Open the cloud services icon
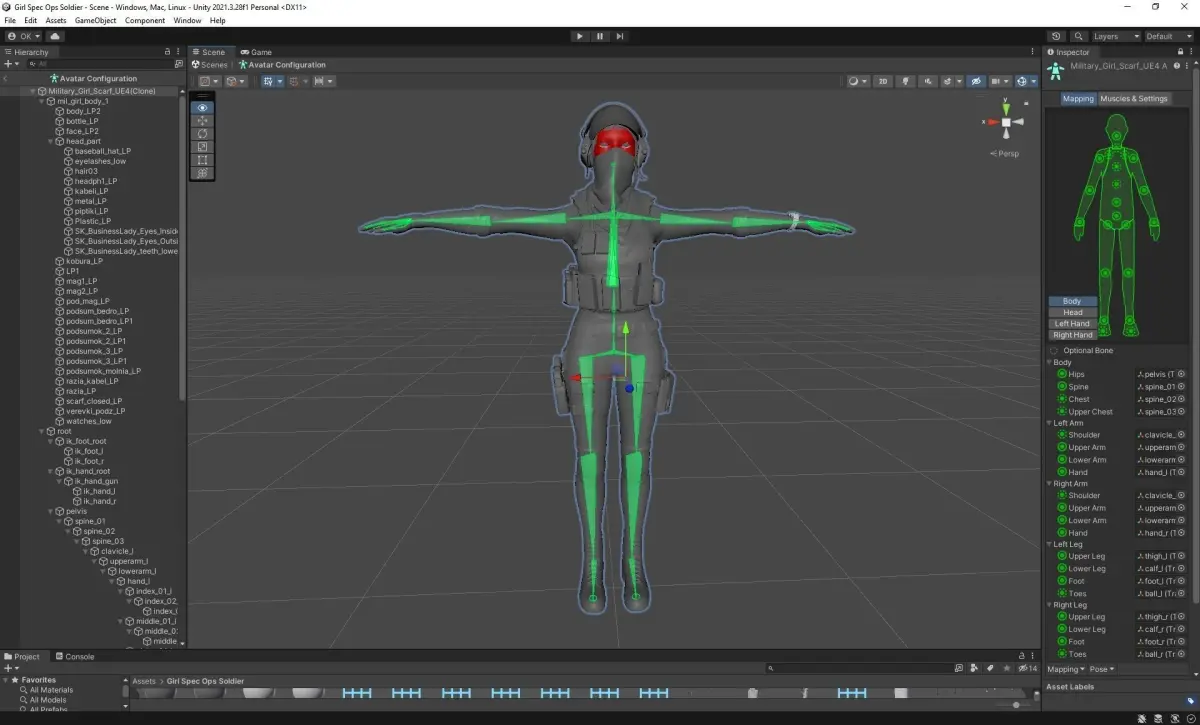Image resolution: width=1200 pixels, height=725 pixels. point(54,36)
